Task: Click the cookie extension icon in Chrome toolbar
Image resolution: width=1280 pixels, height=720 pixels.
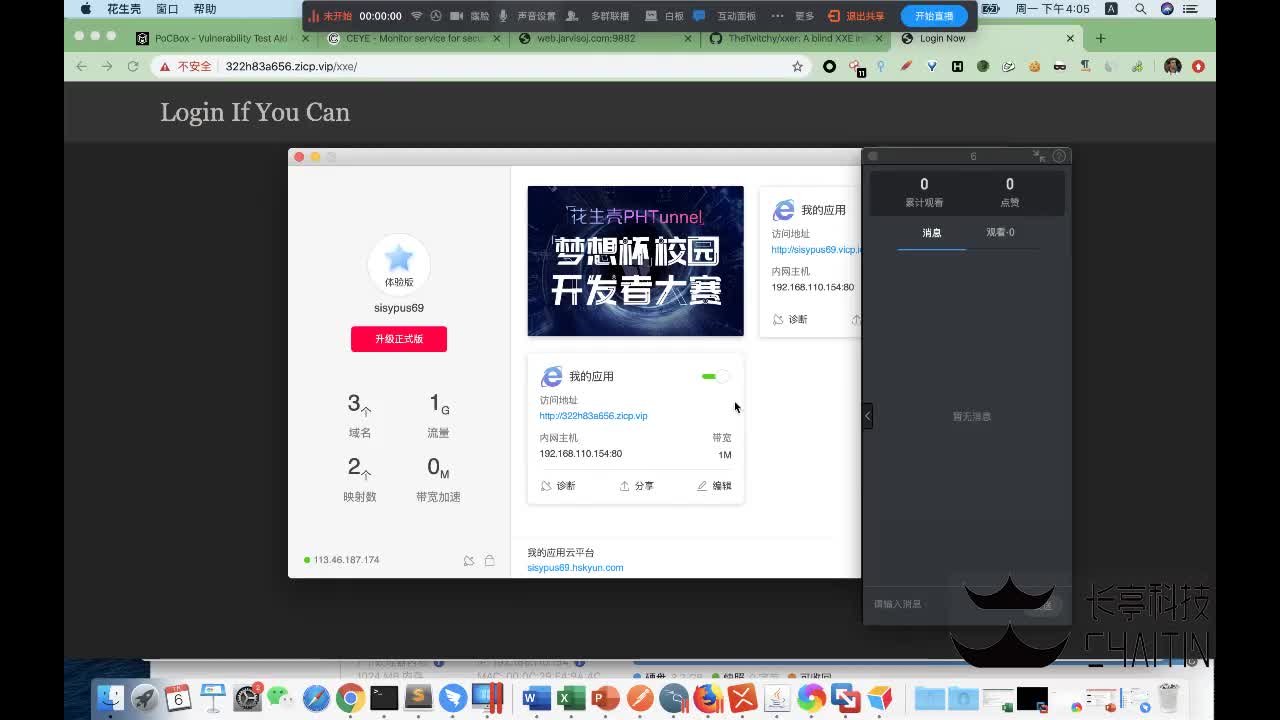Action: point(1034,66)
